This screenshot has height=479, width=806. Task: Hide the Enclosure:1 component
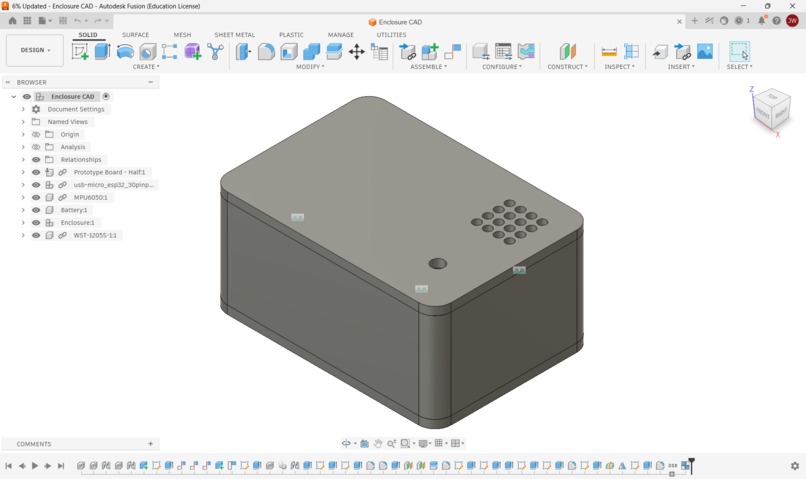(x=36, y=223)
